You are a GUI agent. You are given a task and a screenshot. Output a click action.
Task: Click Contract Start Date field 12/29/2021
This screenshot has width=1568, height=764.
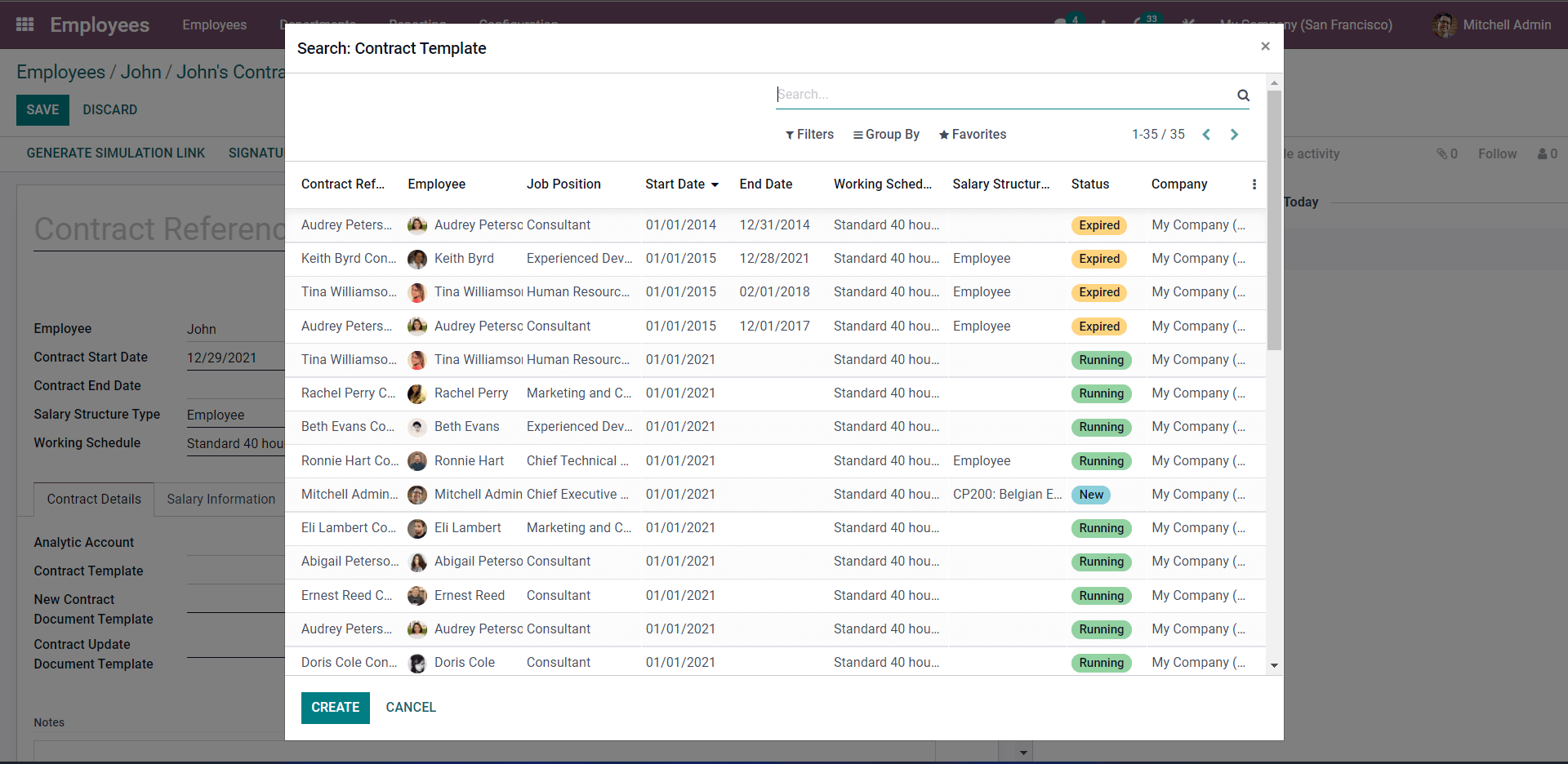click(222, 358)
